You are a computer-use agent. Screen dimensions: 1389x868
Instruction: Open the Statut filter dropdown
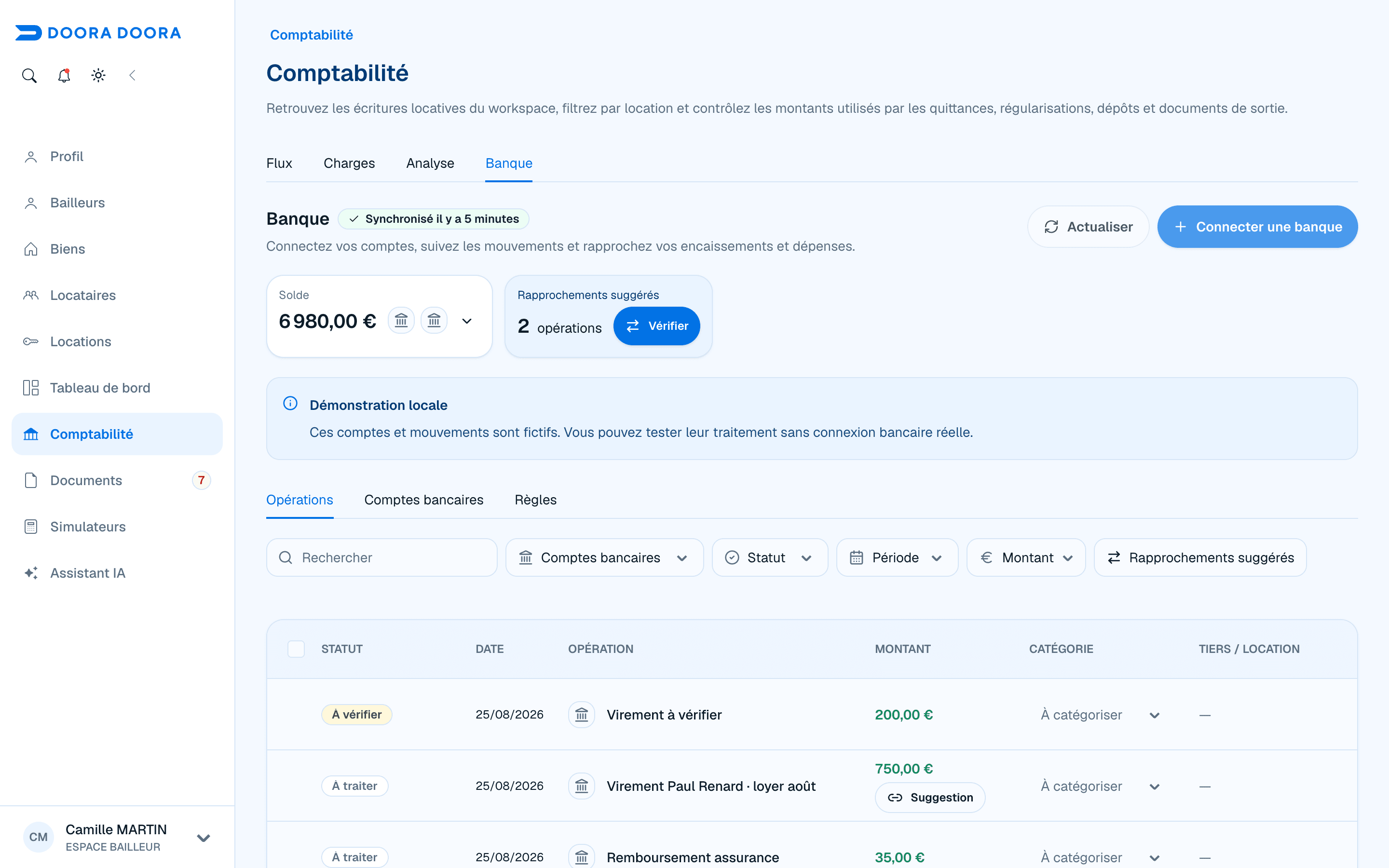(x=770, y=557)
